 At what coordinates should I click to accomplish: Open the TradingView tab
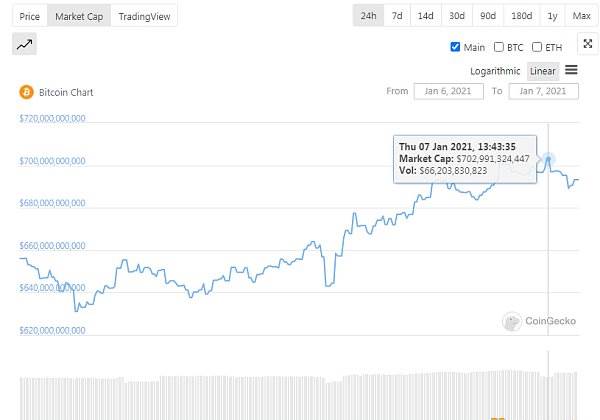pyautogui.click(x=144, y=16)
